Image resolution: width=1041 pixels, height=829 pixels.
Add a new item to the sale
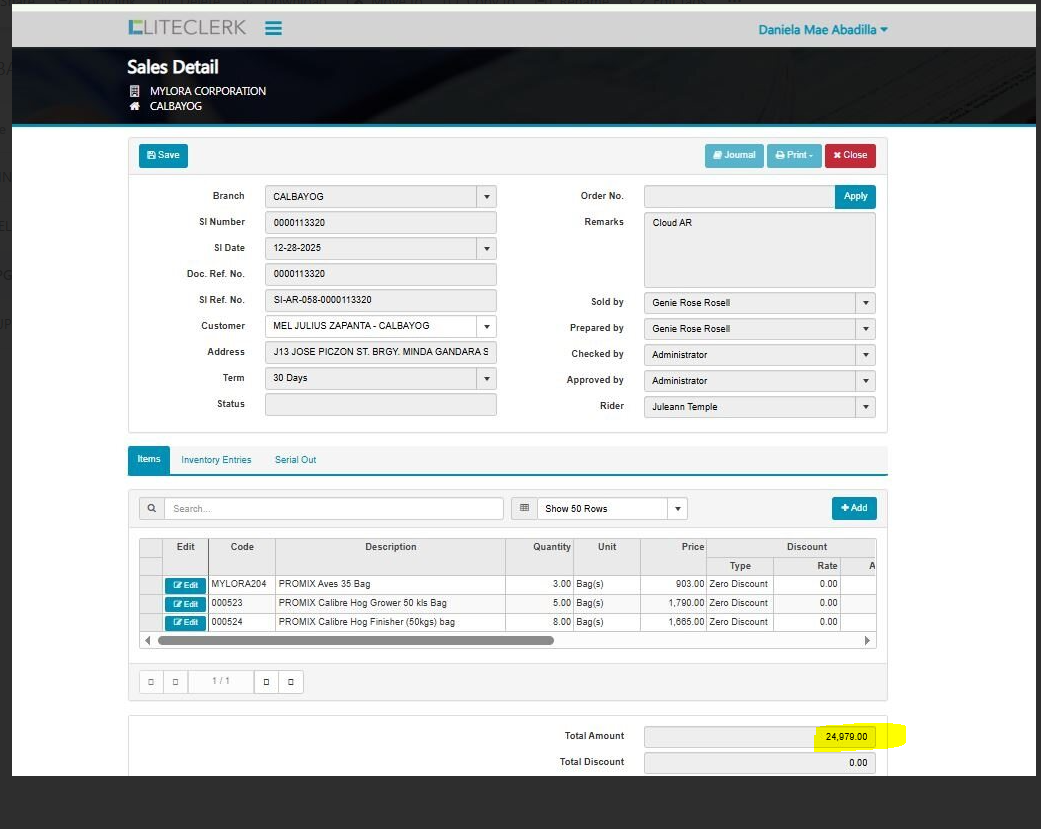click(854, 508)
